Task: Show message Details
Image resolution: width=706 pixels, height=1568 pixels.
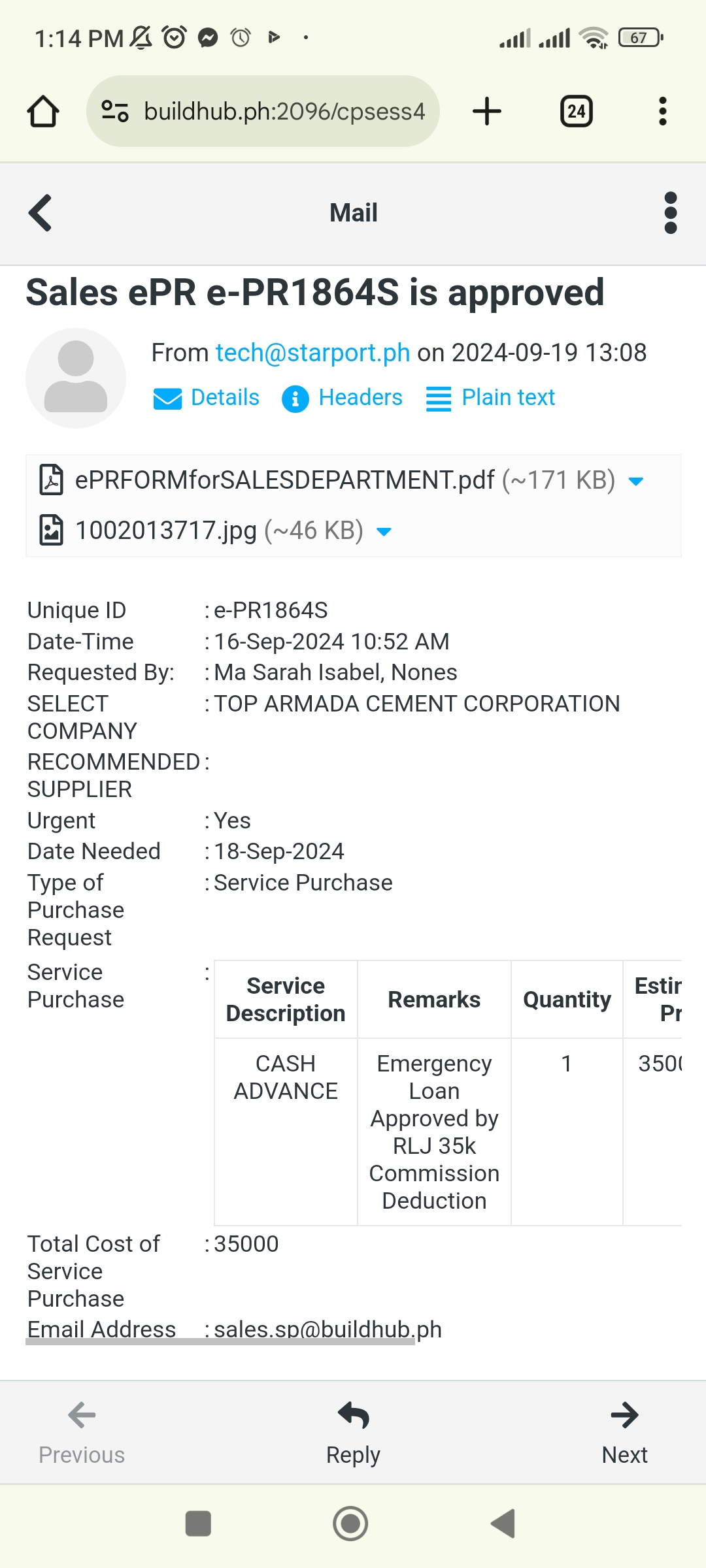Action: point(207,398)
